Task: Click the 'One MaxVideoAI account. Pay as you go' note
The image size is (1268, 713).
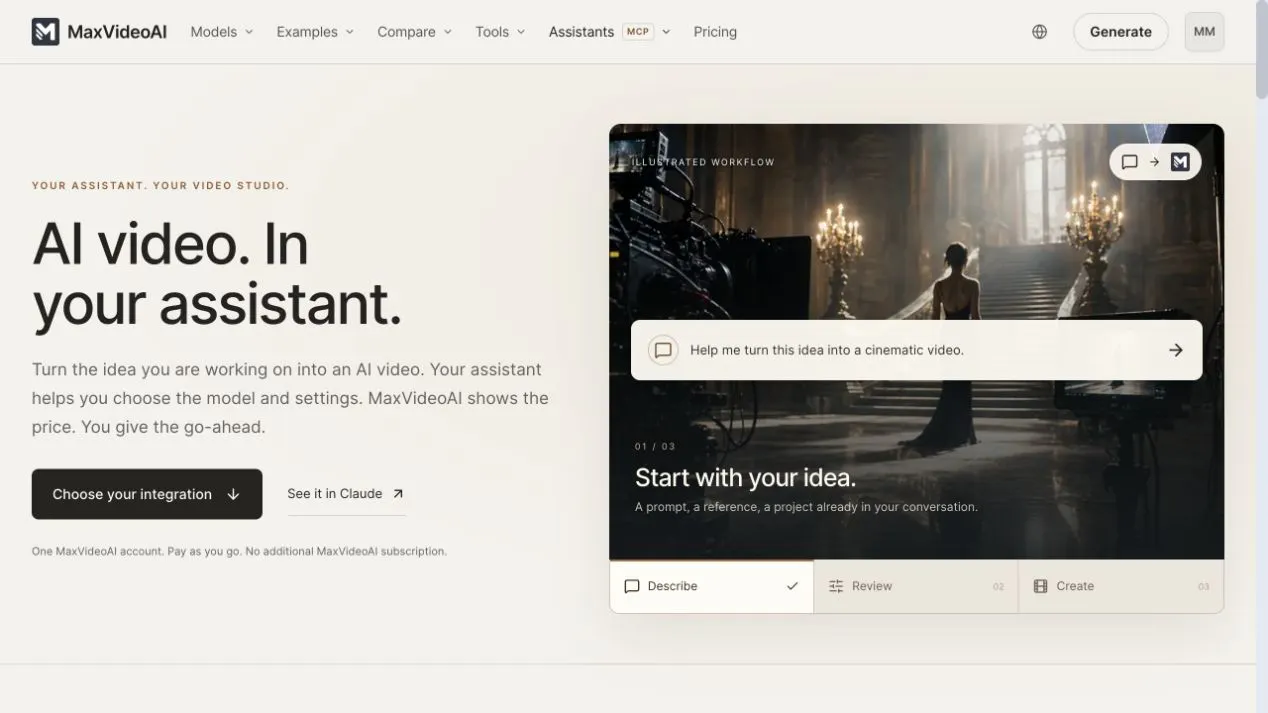Action: 239,551
